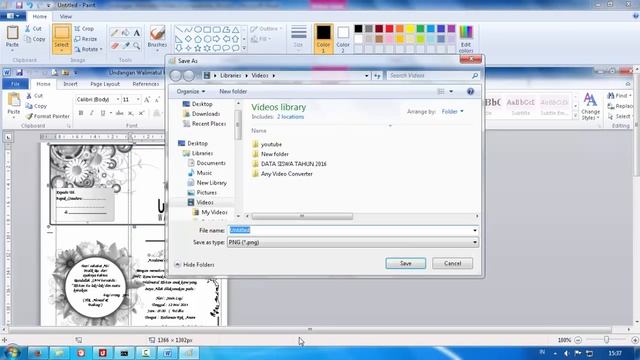The image size is (640, 360).
Task: Click the 2 locations link
Action: [290, 117]
